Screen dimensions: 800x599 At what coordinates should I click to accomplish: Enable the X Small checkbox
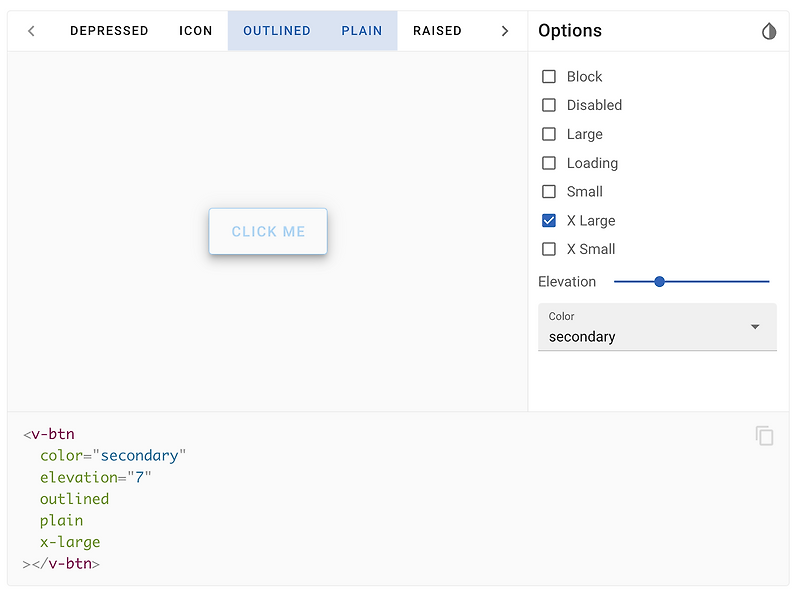tap(549, 249)
